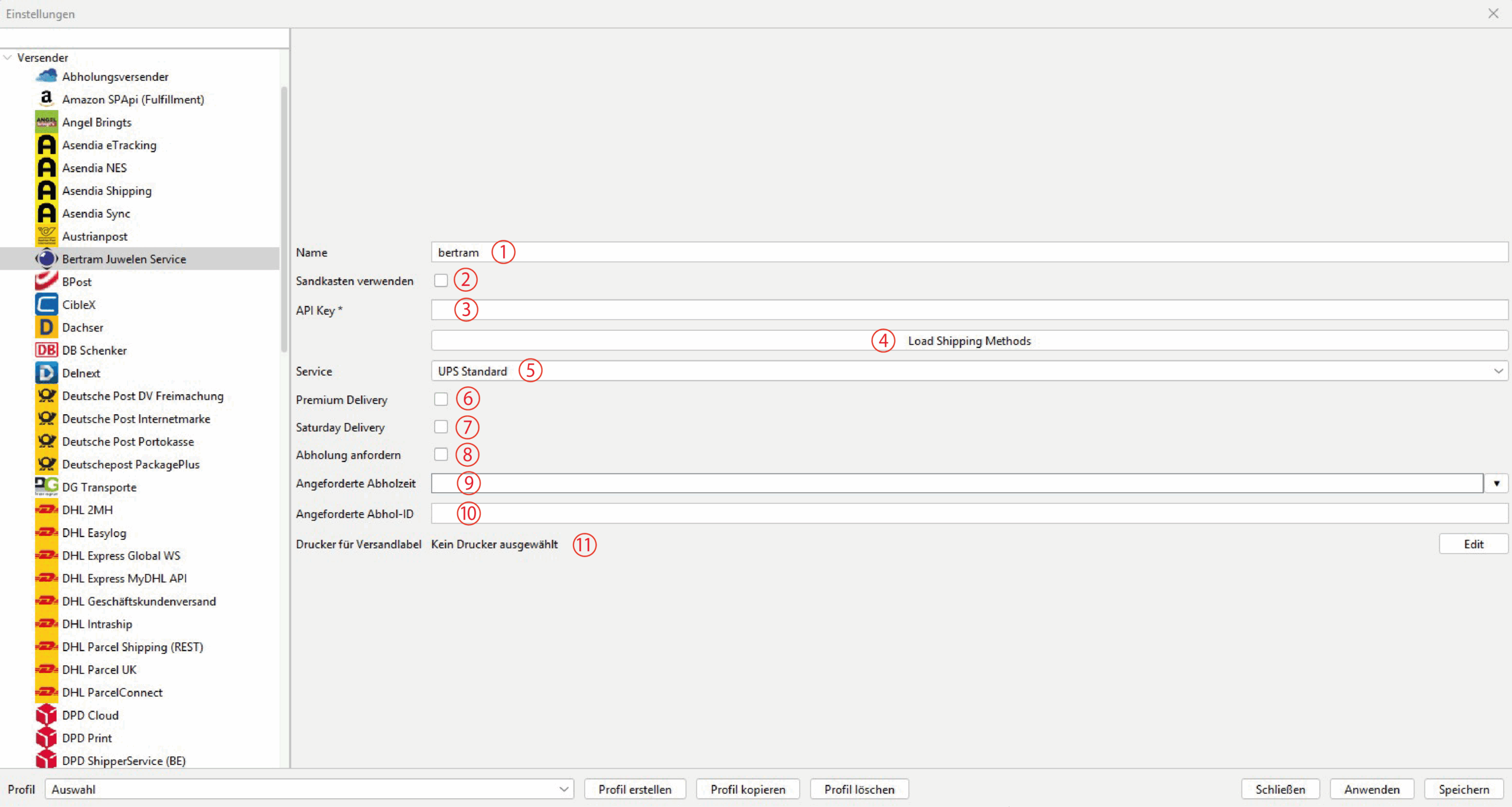Click the Amazon SPApi logo icon
The image size is (1512, 807).
46,99
